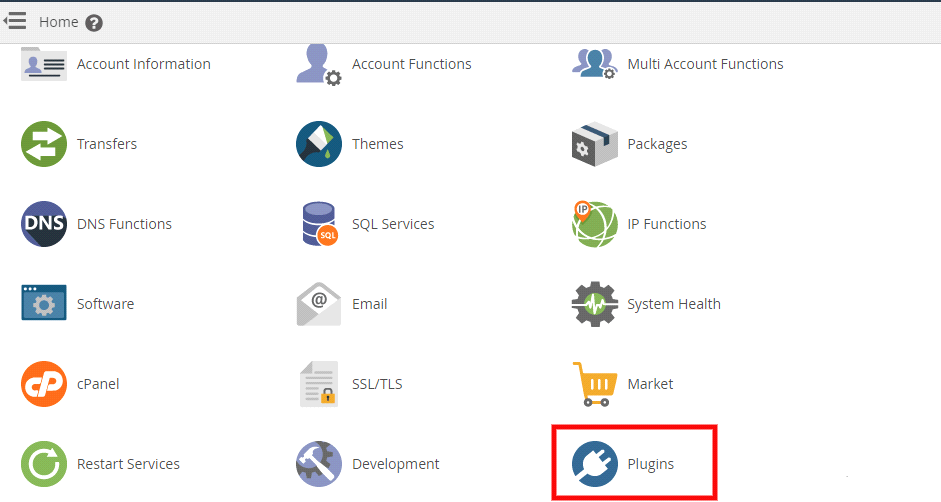Open the Packages box icon
This screenshot has height=502, width=941.
pos(594,144)
